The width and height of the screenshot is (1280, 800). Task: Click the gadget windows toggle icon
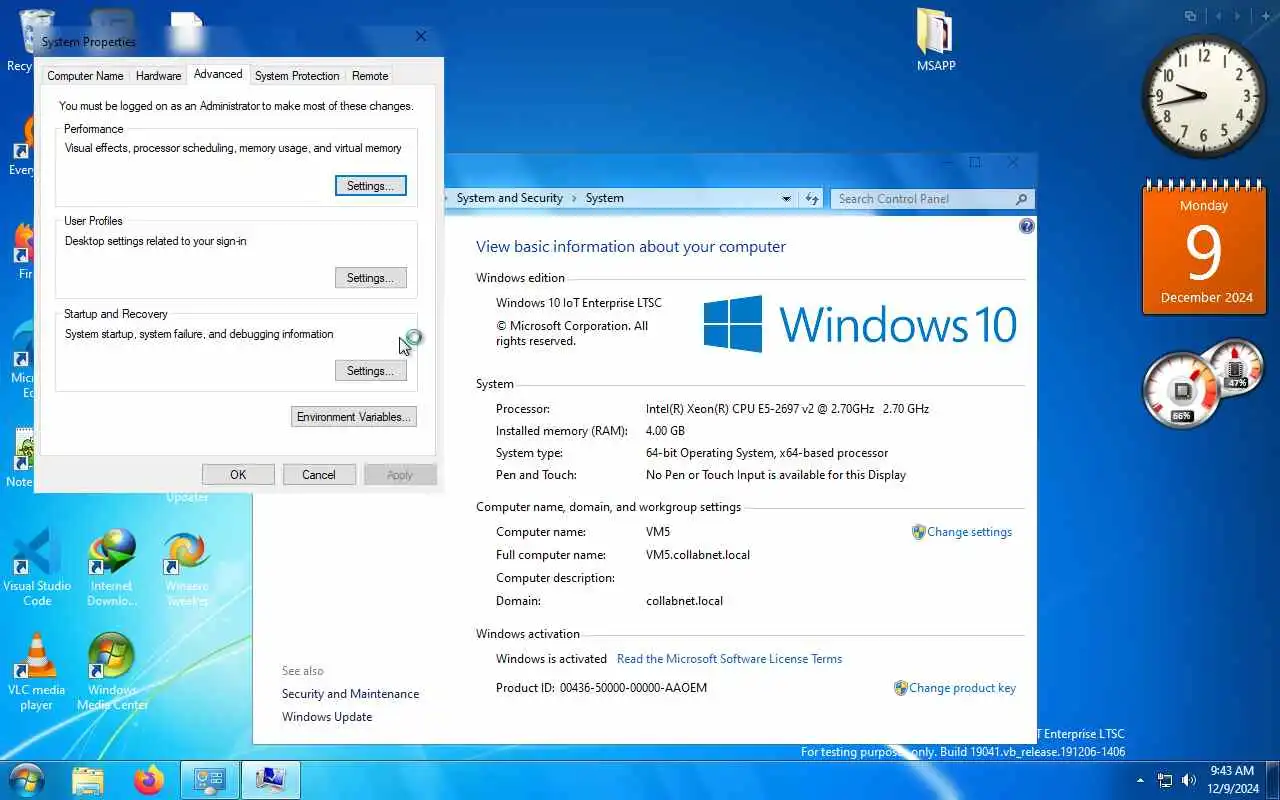pyautogui.click(x=1190, y=16)
